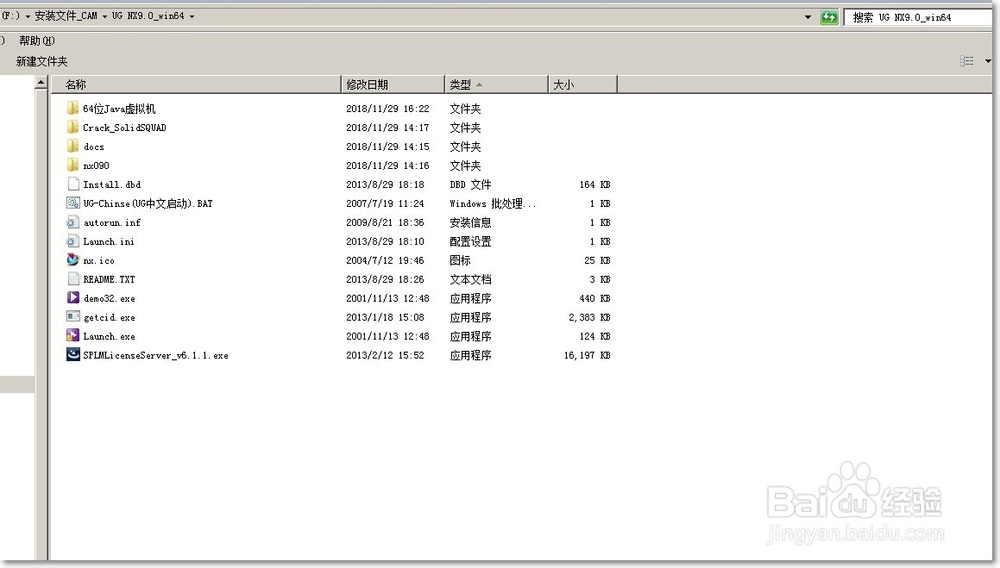
Task: Select the getcid.exe application icon
Action: 73,317
